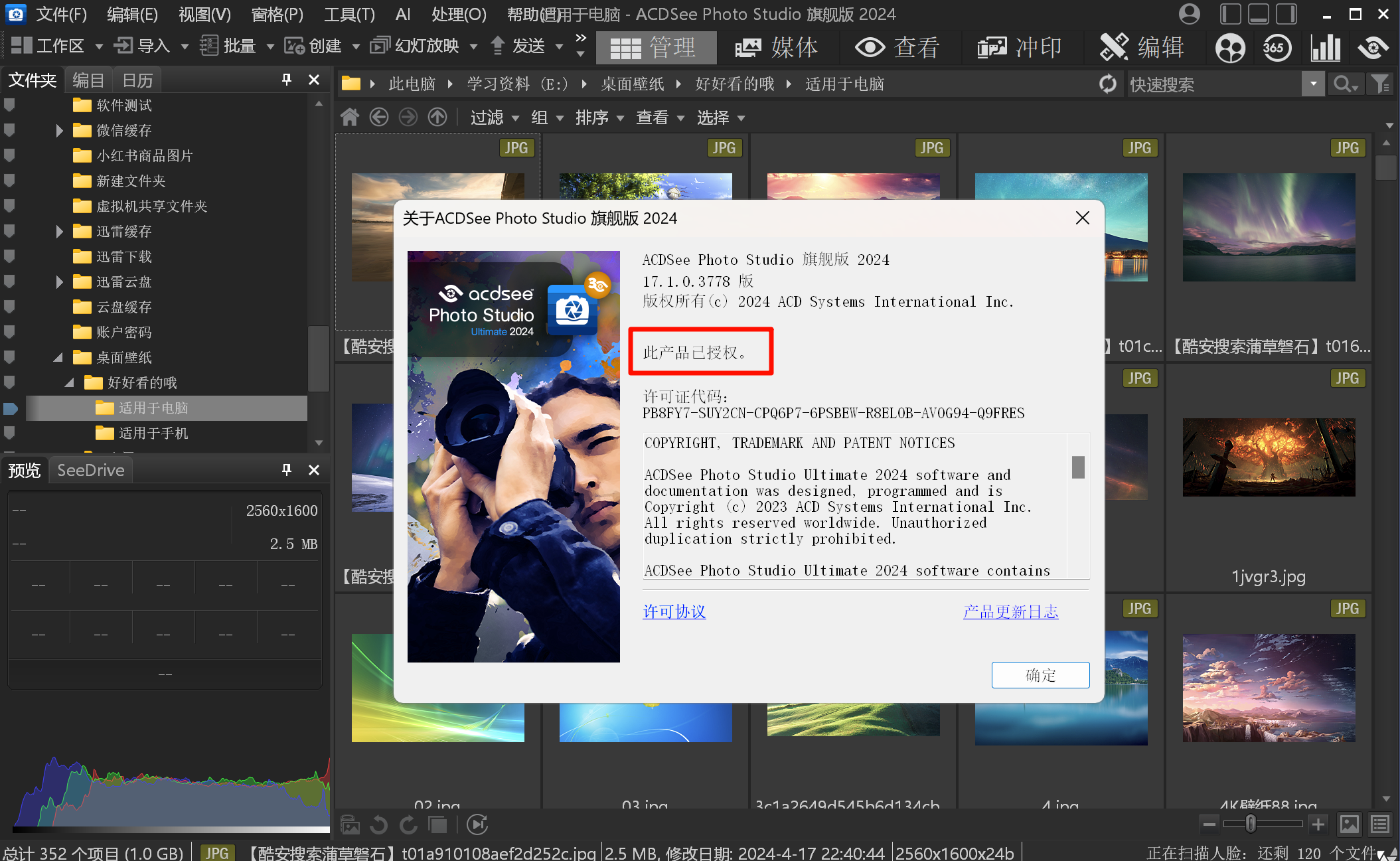Collapse the 桌面壁纸 folder tree
Screen dimensions: 1400x861
tap(57, 357)
